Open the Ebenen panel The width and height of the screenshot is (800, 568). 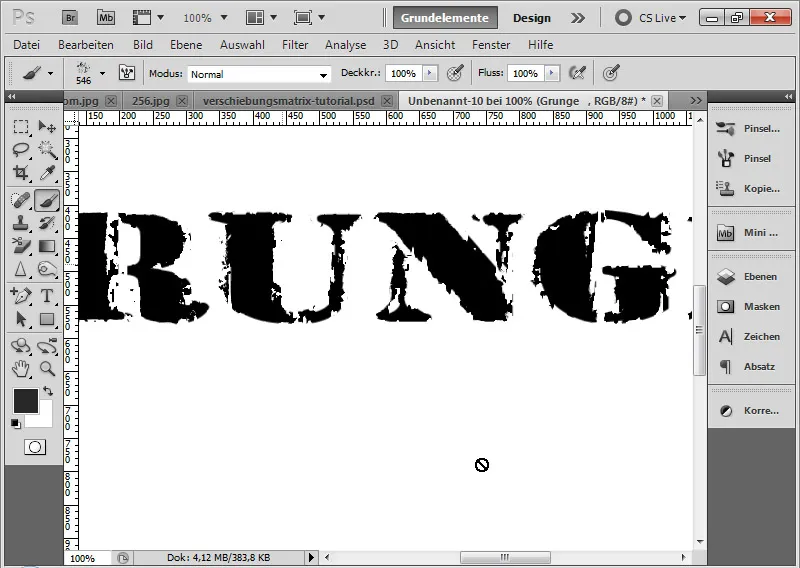click(x=751, y=277)
